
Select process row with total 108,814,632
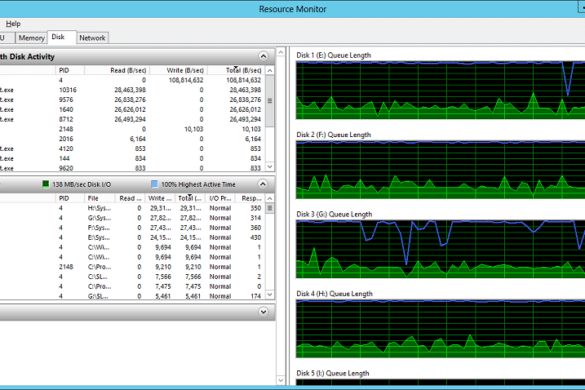[x=132, y=80]
